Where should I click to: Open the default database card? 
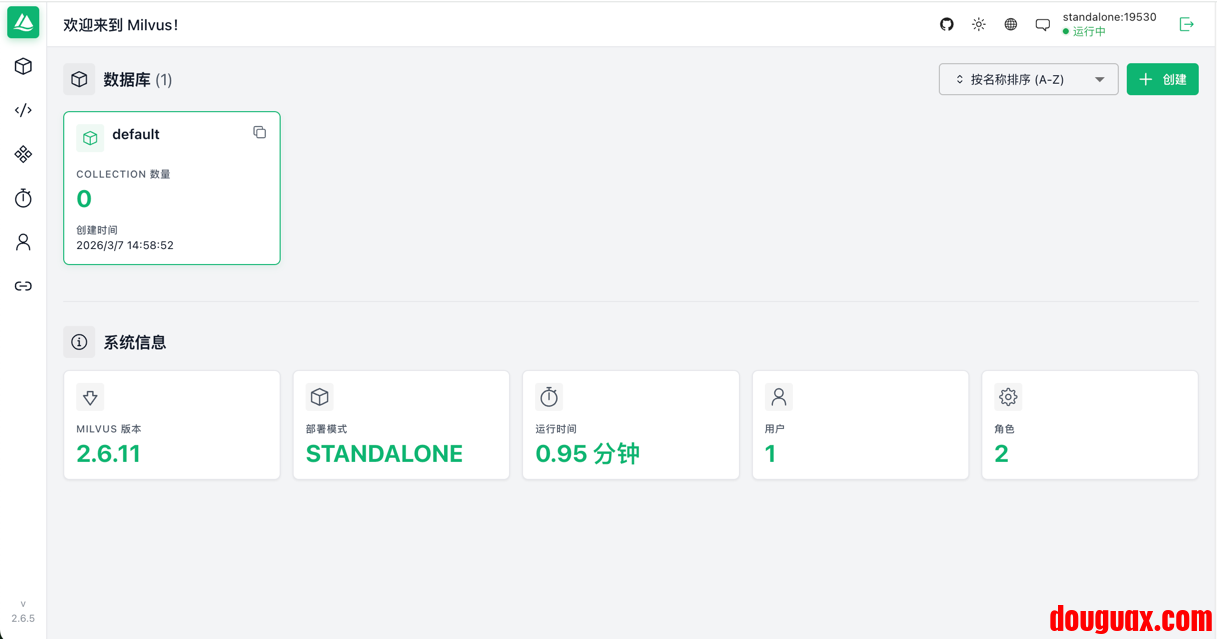click(x=171, y=190)
